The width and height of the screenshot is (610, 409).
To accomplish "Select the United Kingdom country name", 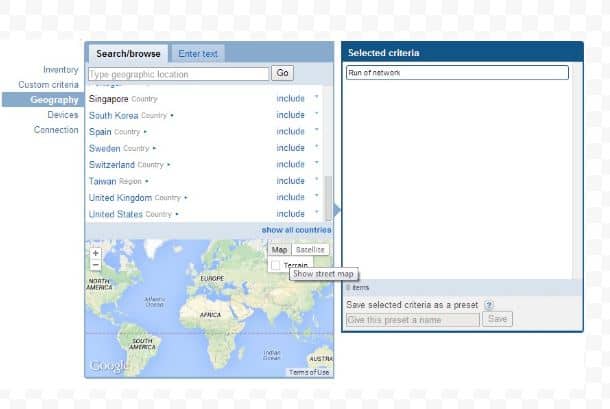I will pos(120,198).
